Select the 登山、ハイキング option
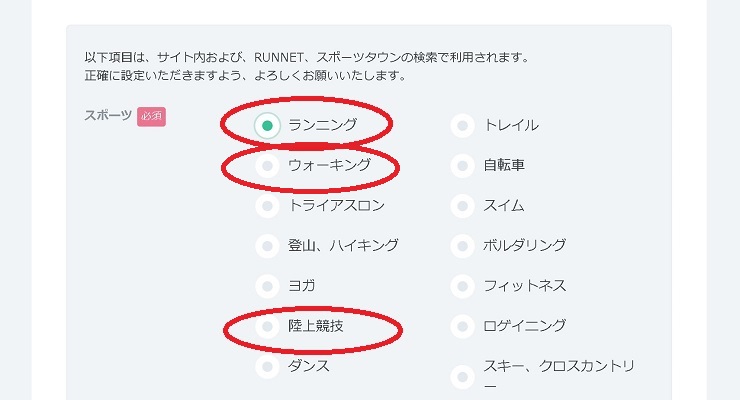This screenshot has width=740, height=400. pos(267,246)
